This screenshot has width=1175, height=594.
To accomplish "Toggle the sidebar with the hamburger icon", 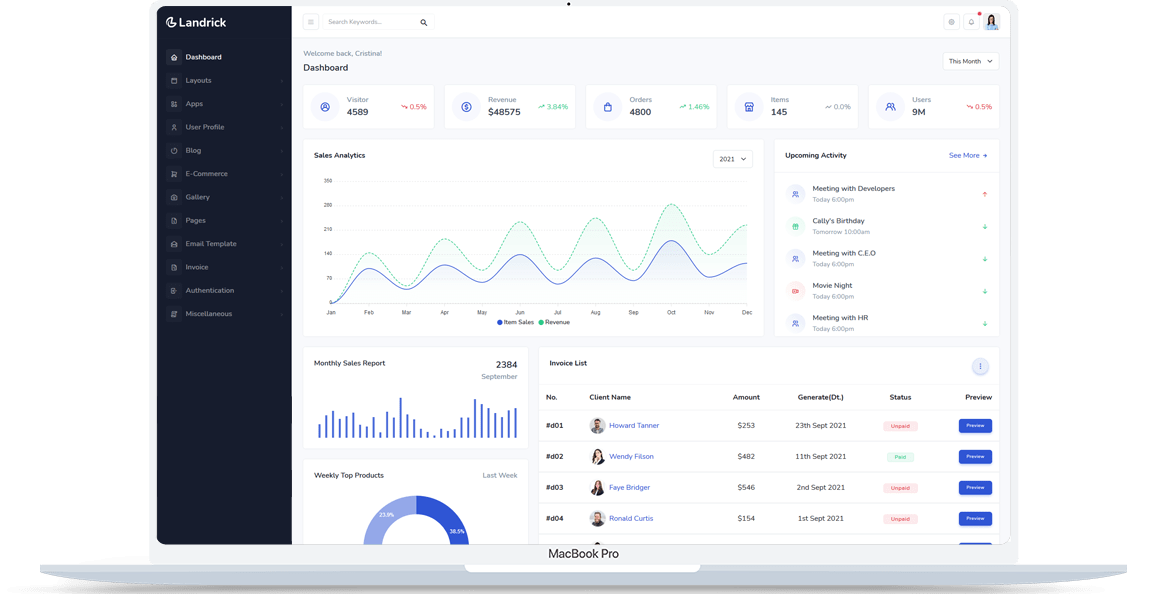I will [311, 21].
